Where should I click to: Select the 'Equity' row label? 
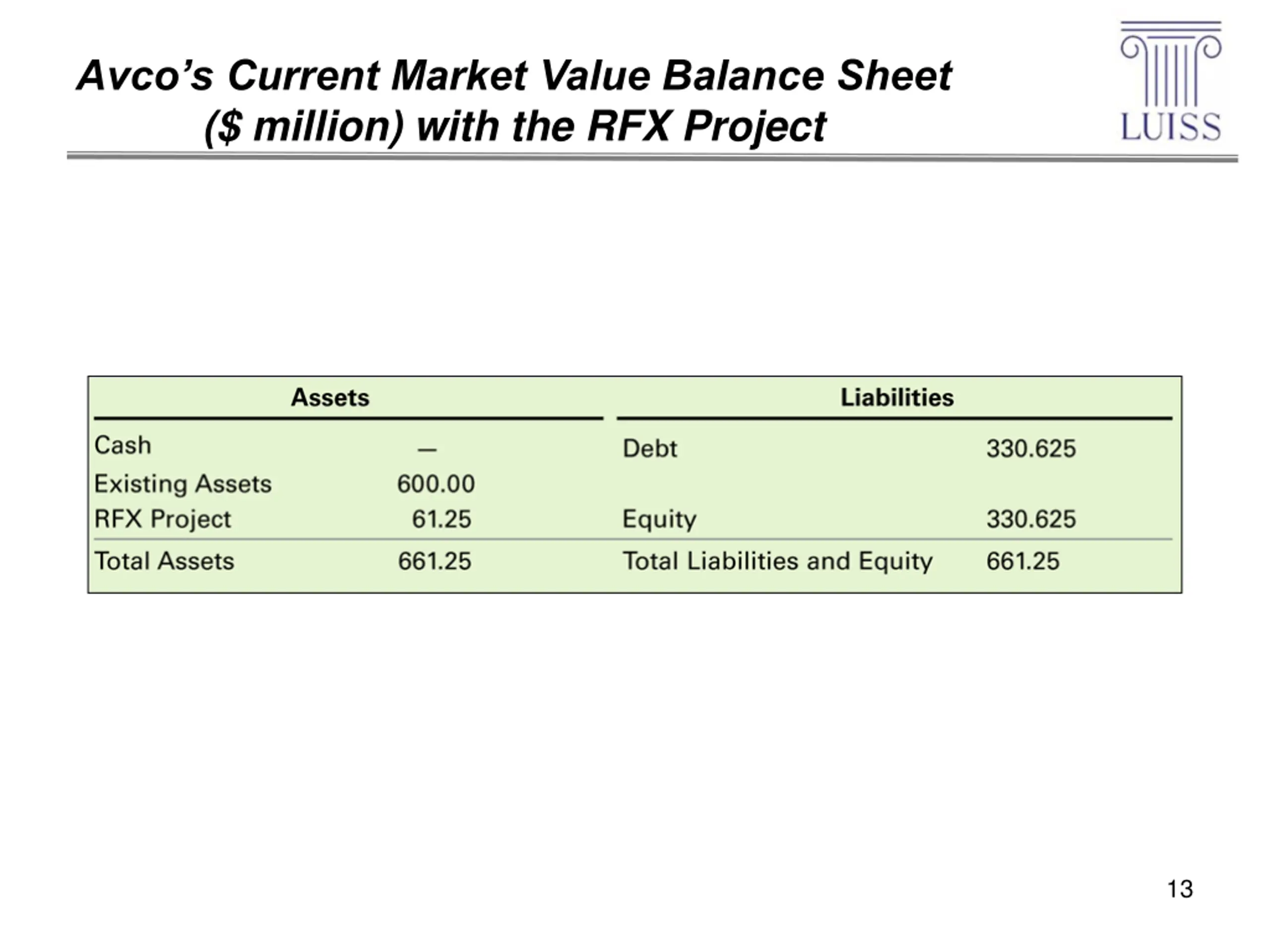click(660, 520)
